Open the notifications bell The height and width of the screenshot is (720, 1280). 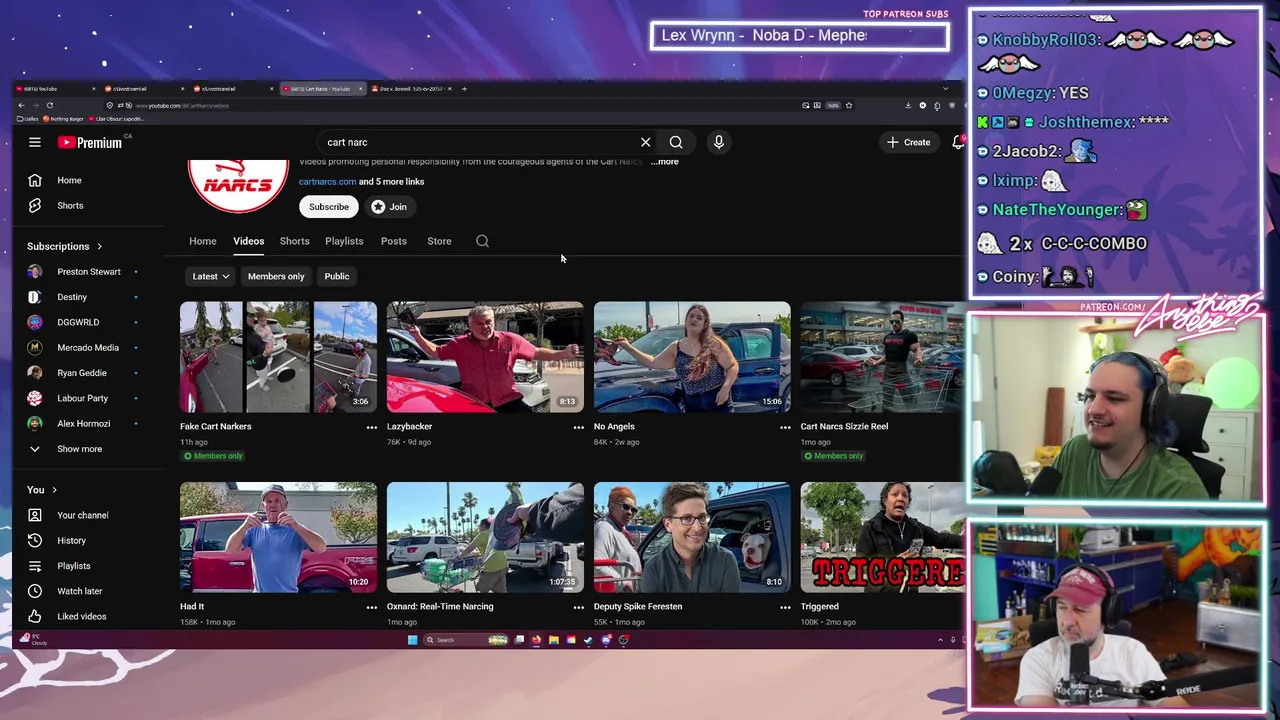pyautogui.click(x=958, y=142)
